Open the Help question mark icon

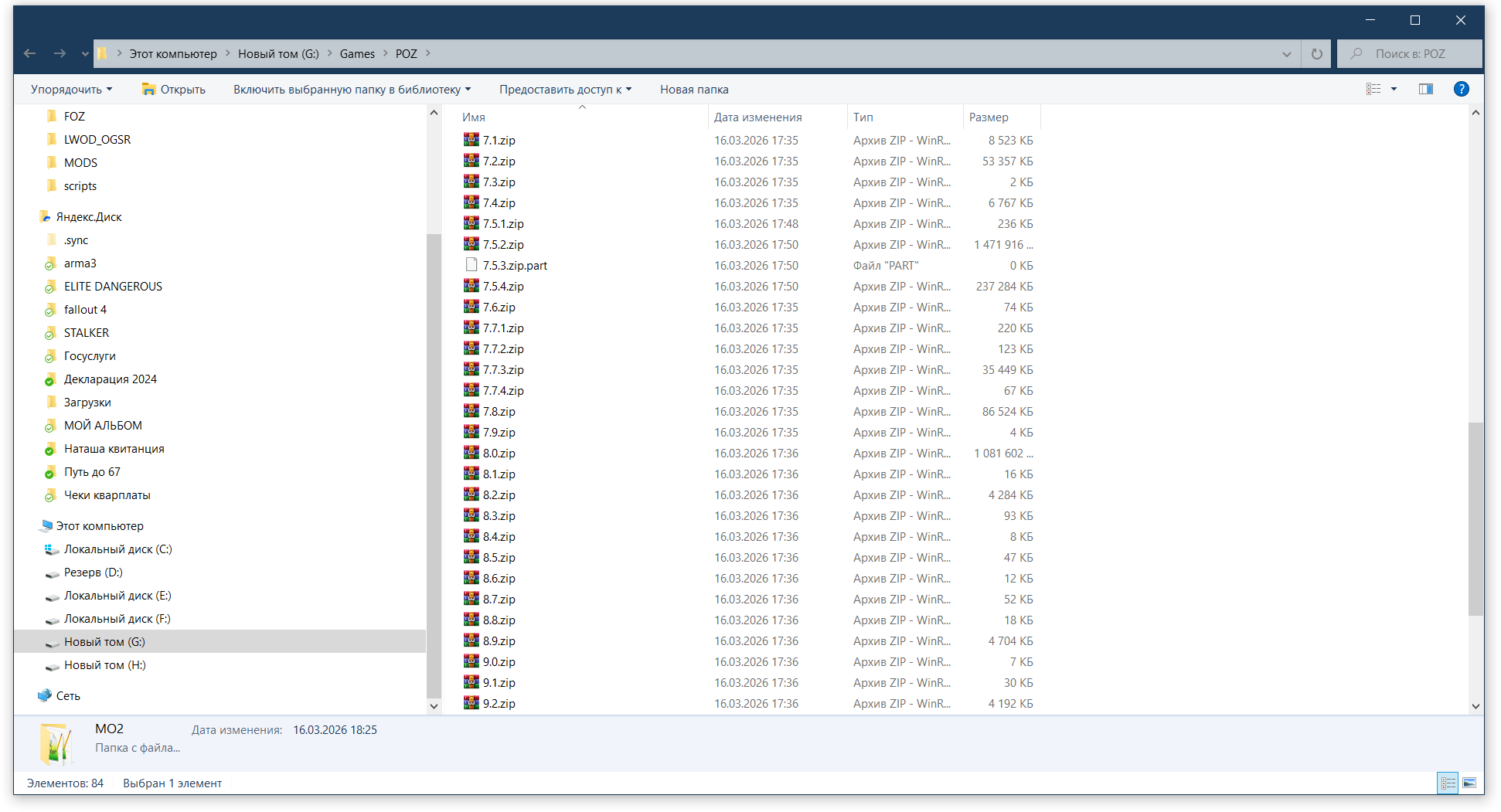[1461, 89]
